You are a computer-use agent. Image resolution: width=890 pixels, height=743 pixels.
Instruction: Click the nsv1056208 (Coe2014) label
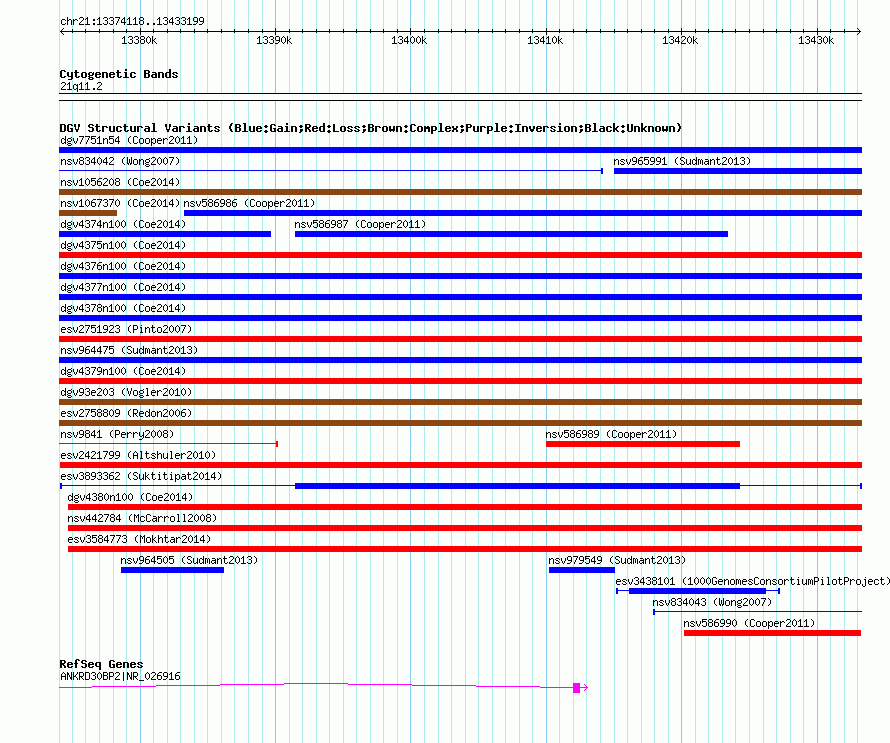(120, 182)
